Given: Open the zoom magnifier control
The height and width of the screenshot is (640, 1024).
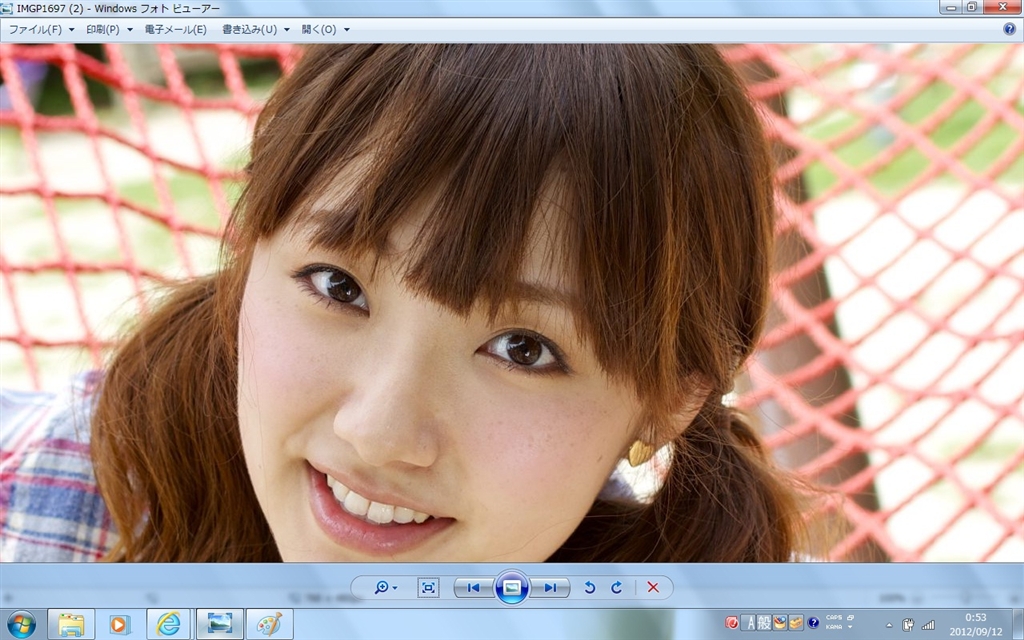Looking at the screenshot, I should coord(385,588).
